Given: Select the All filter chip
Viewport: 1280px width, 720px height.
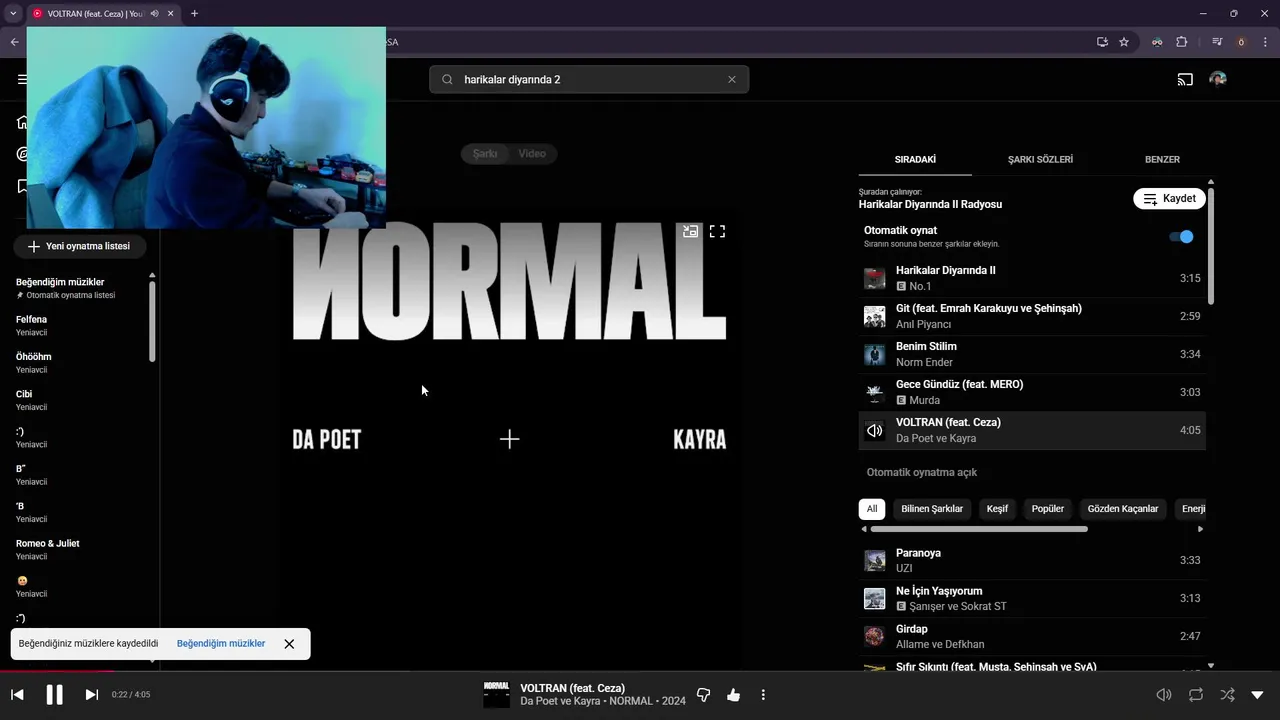Looking at the screenshot, I should (x=872, y=508).
